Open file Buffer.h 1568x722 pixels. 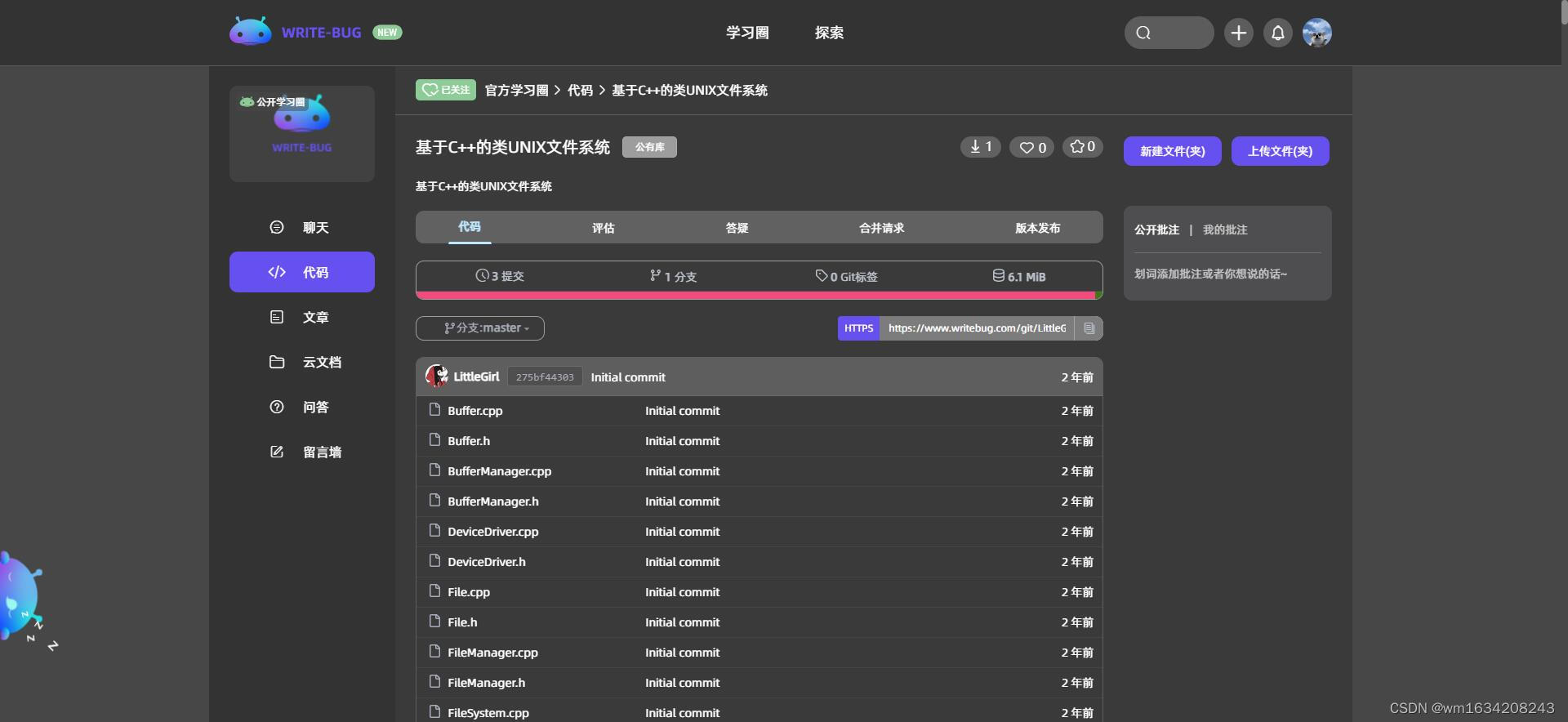click(x=469, y=441)
